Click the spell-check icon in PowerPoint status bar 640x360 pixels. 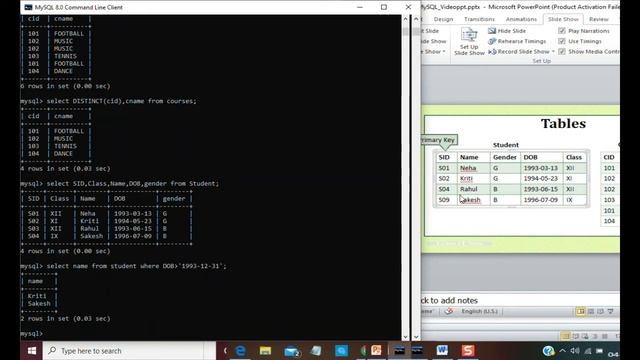(x=449, y=311)
